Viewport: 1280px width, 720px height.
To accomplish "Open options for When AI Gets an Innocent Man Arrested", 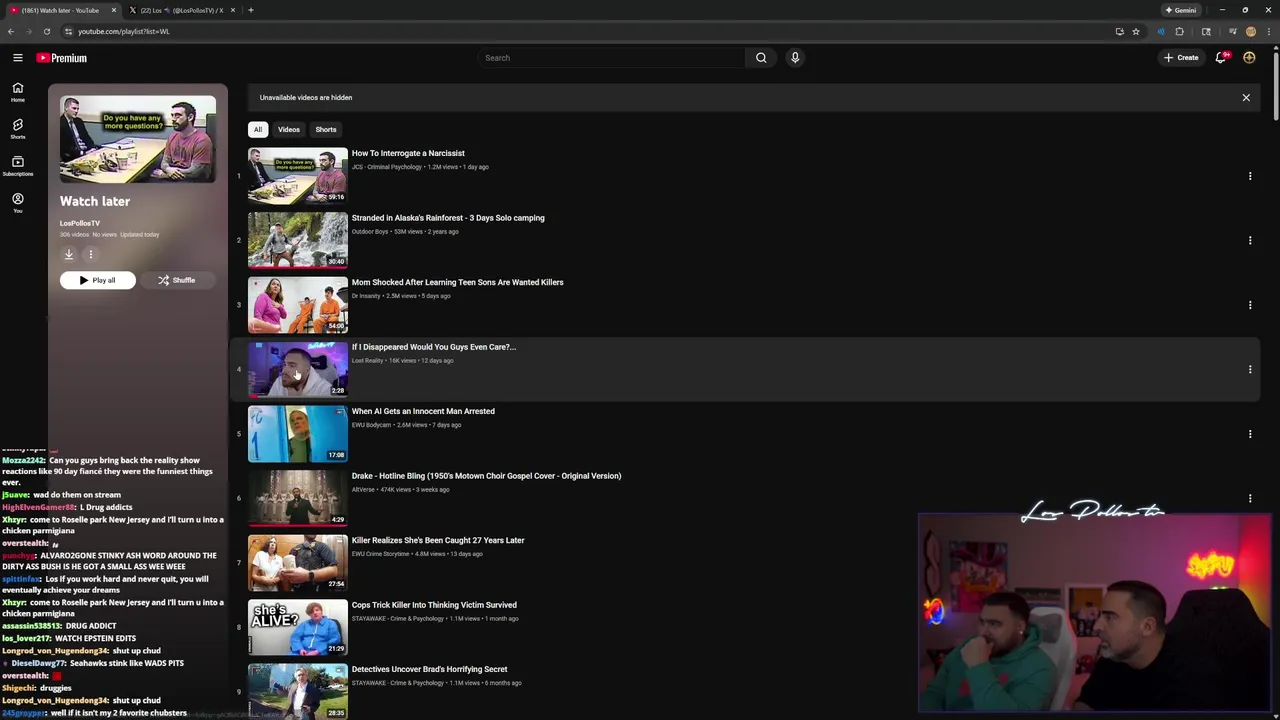I will coord(1250,434).
